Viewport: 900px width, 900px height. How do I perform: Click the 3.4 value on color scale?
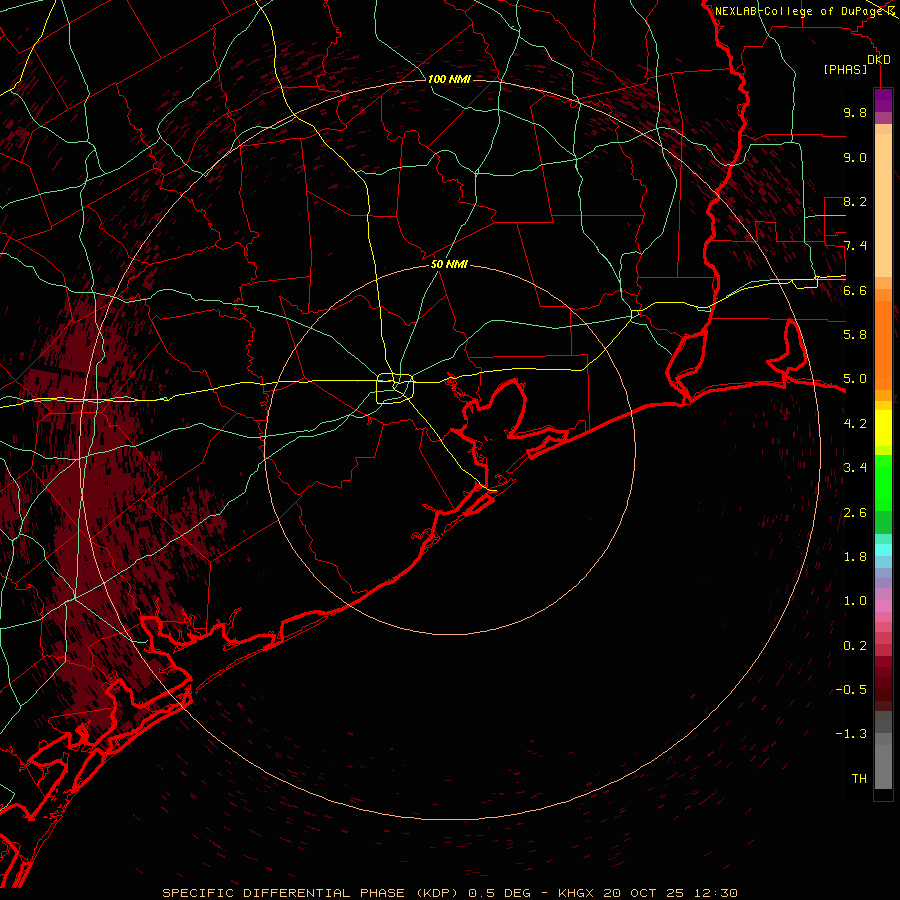[855, 468]
